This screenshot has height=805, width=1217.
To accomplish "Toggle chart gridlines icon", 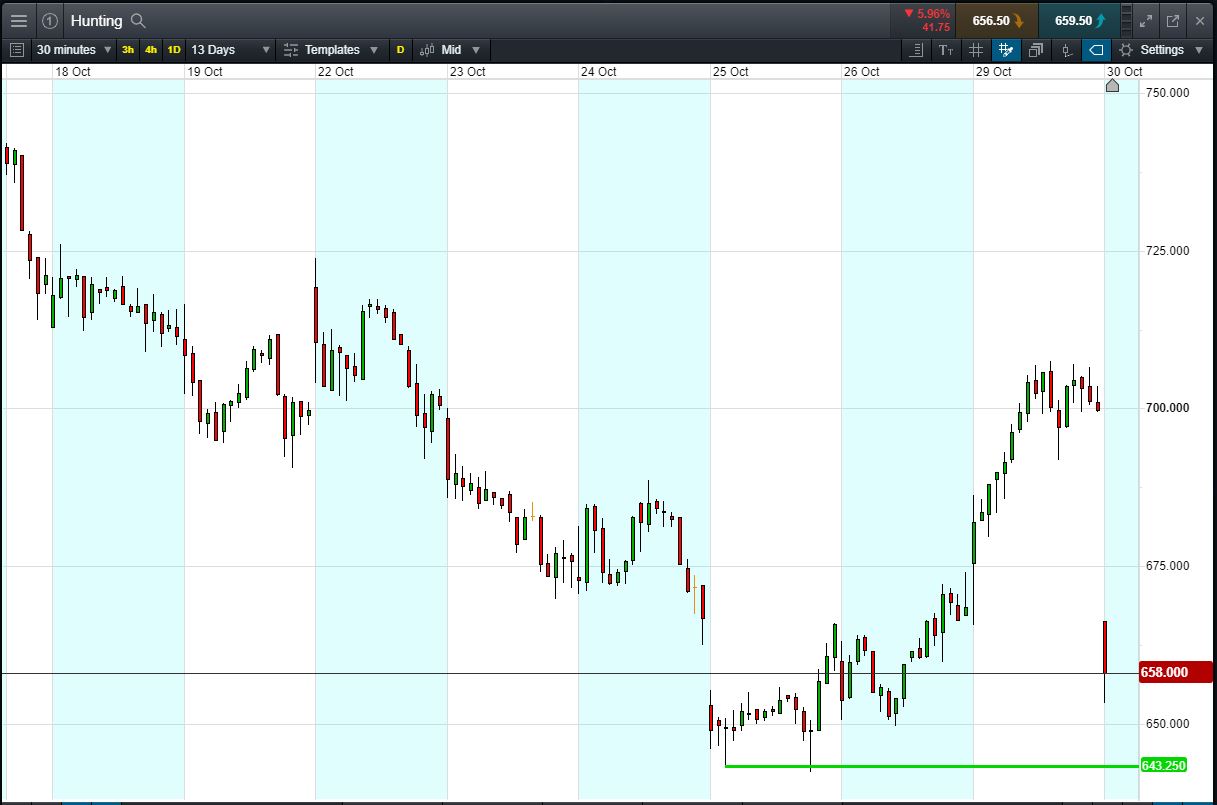I will tap(977, 50).
